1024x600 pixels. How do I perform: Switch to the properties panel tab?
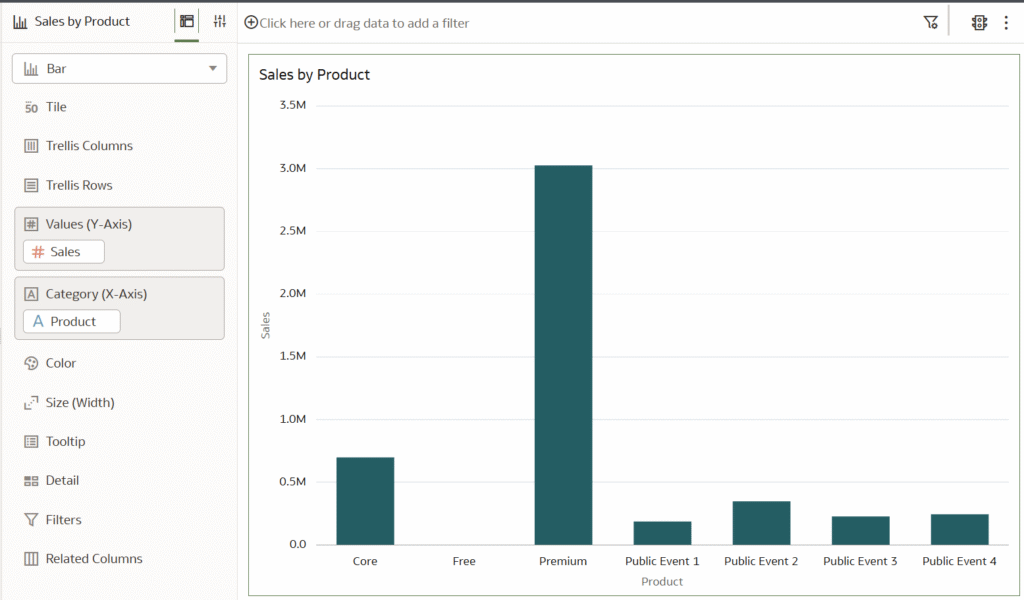(x=219, y=20)
